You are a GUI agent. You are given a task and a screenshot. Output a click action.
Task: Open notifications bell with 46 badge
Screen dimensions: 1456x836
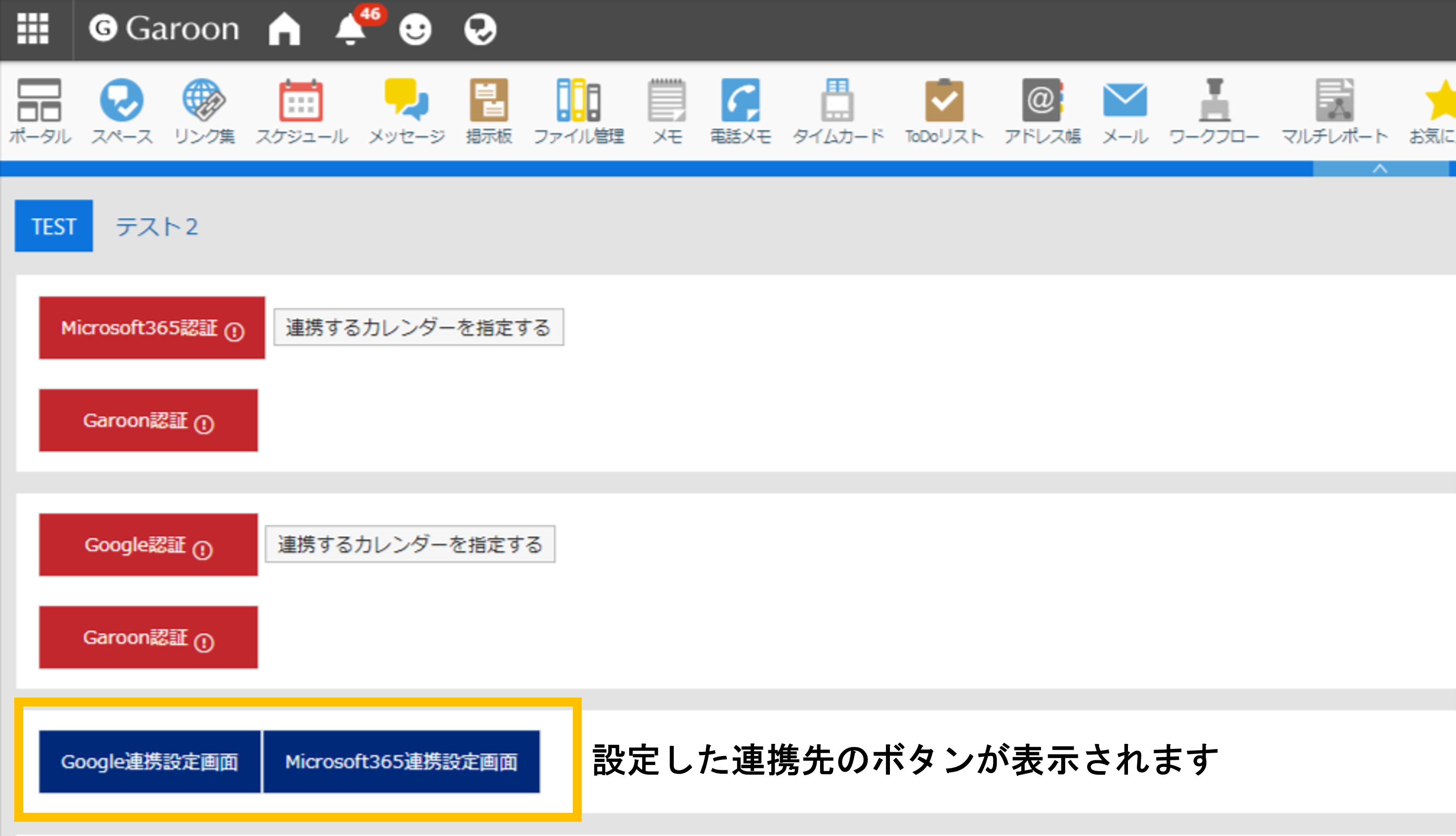click(x=351, y=29)
